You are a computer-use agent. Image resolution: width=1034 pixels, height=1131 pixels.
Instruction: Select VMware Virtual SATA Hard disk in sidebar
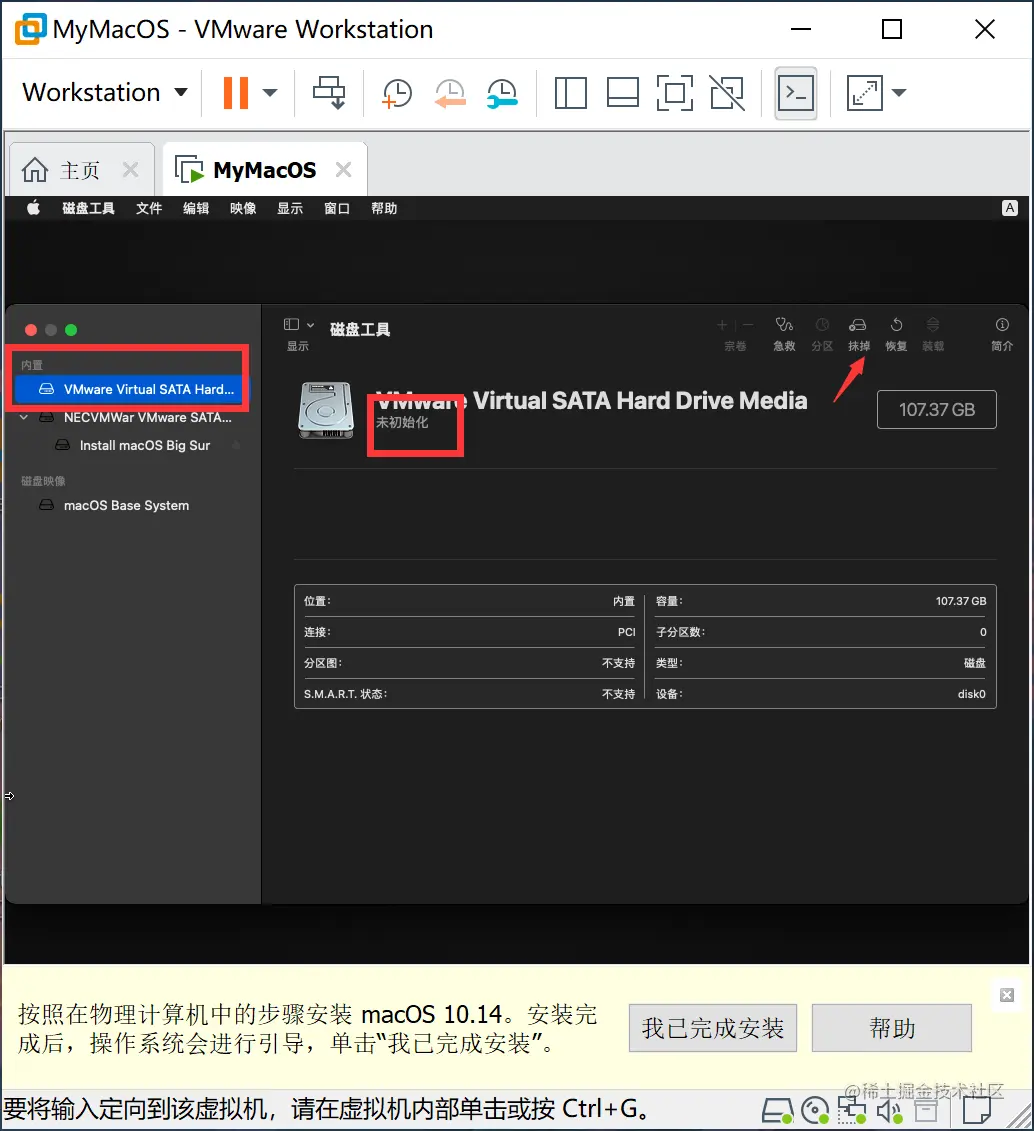(x=130, y=390)
